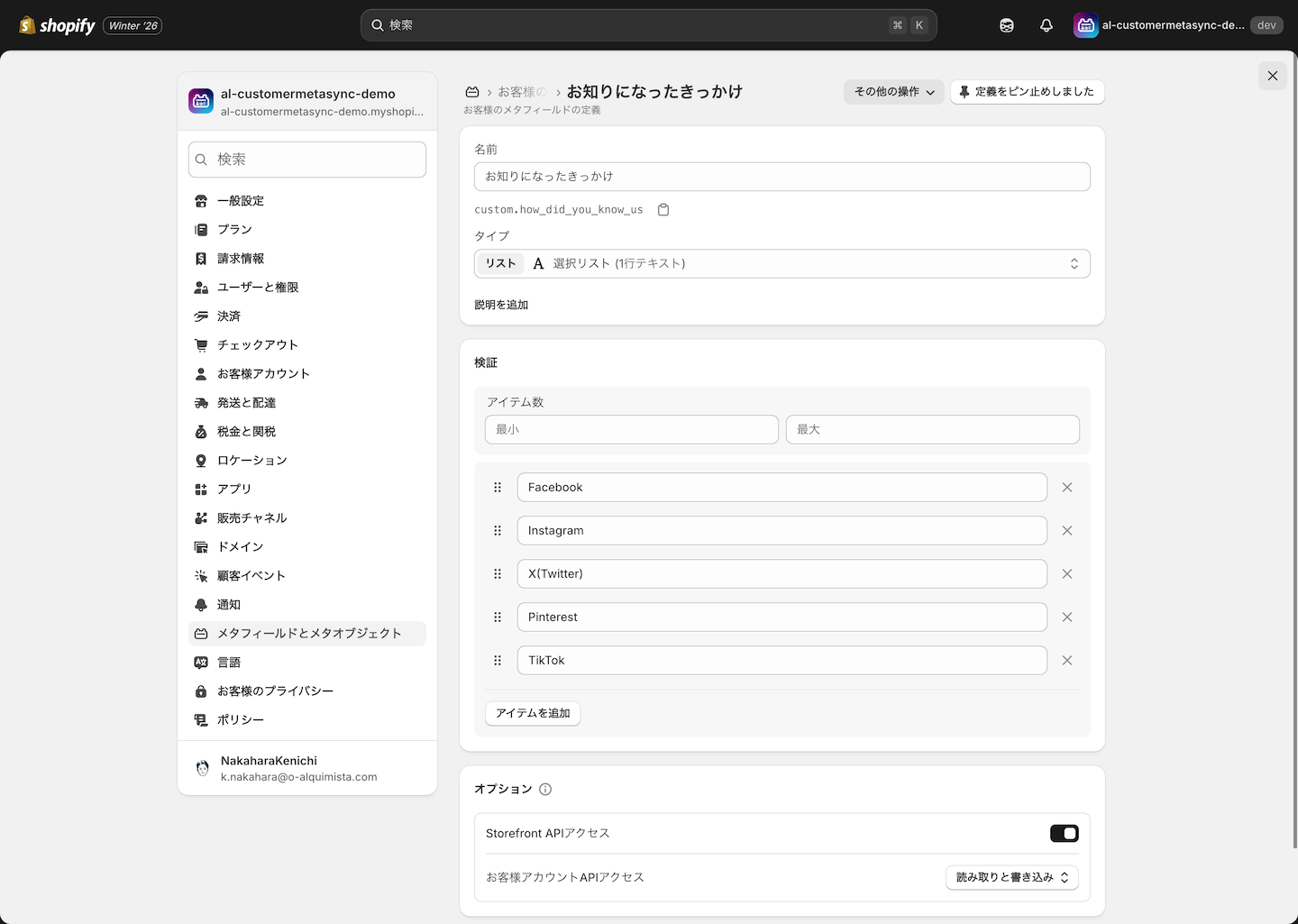Image resolution: width=1298 pixels, height=924 pixels.
Task: Click the metafields breadcrumb home icon
Action: pyautogui.click(x=472, y=92)
